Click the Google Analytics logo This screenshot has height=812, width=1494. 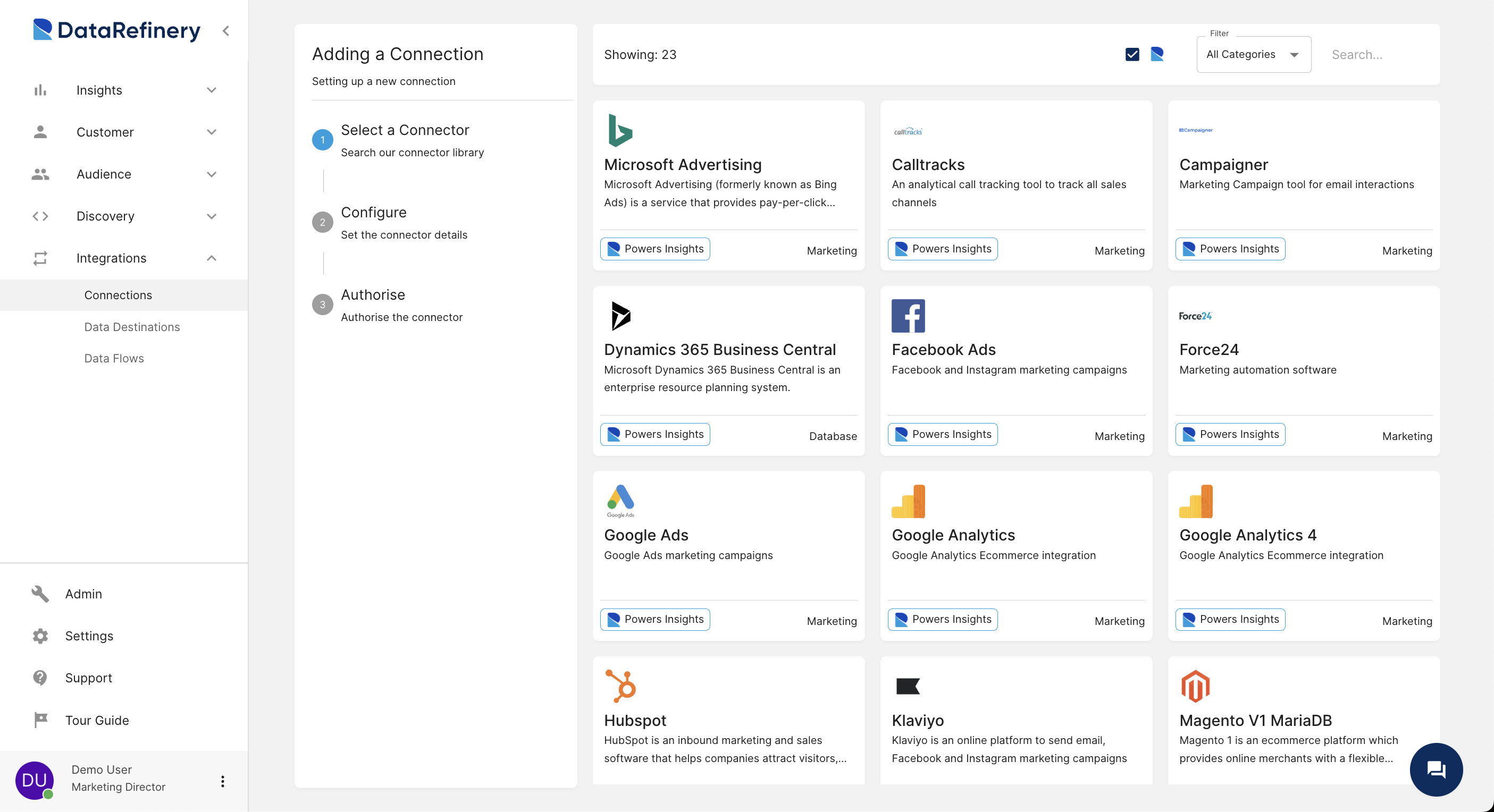[x=908, y=501]
